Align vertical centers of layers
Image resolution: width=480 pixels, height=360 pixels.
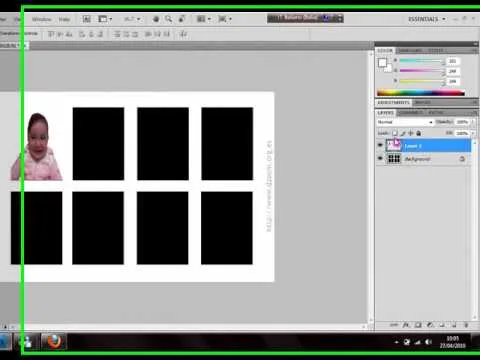coord(60,34)
